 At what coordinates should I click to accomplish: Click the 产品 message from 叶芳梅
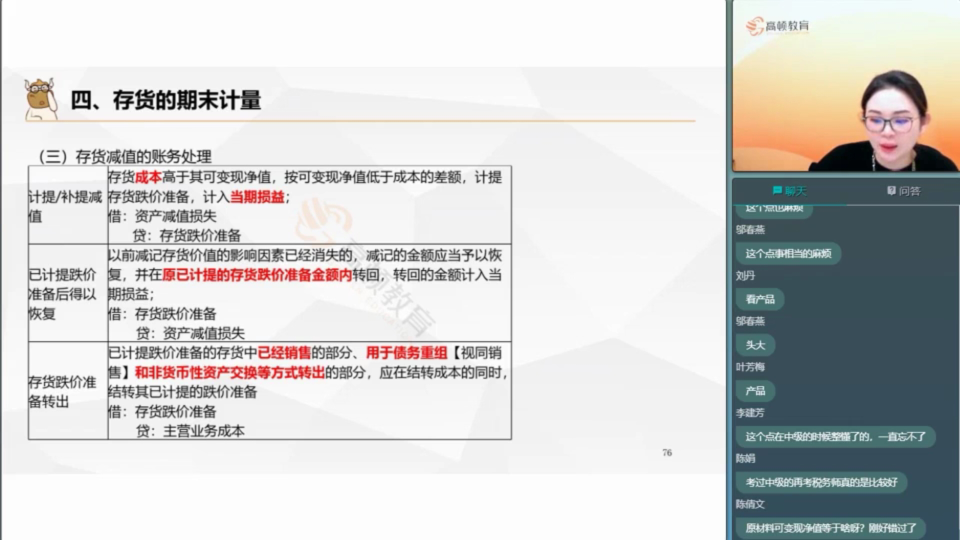tap(755, 390)
